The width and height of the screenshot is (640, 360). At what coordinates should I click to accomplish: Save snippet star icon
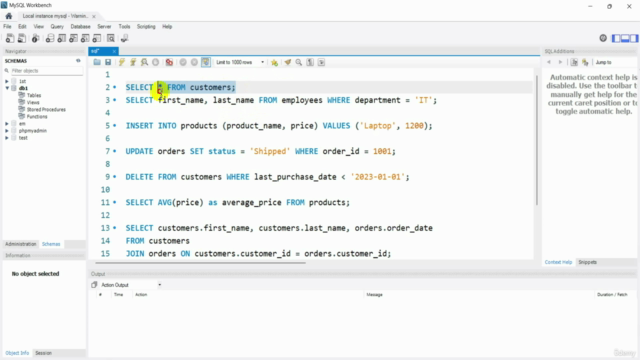coord(274,62)
